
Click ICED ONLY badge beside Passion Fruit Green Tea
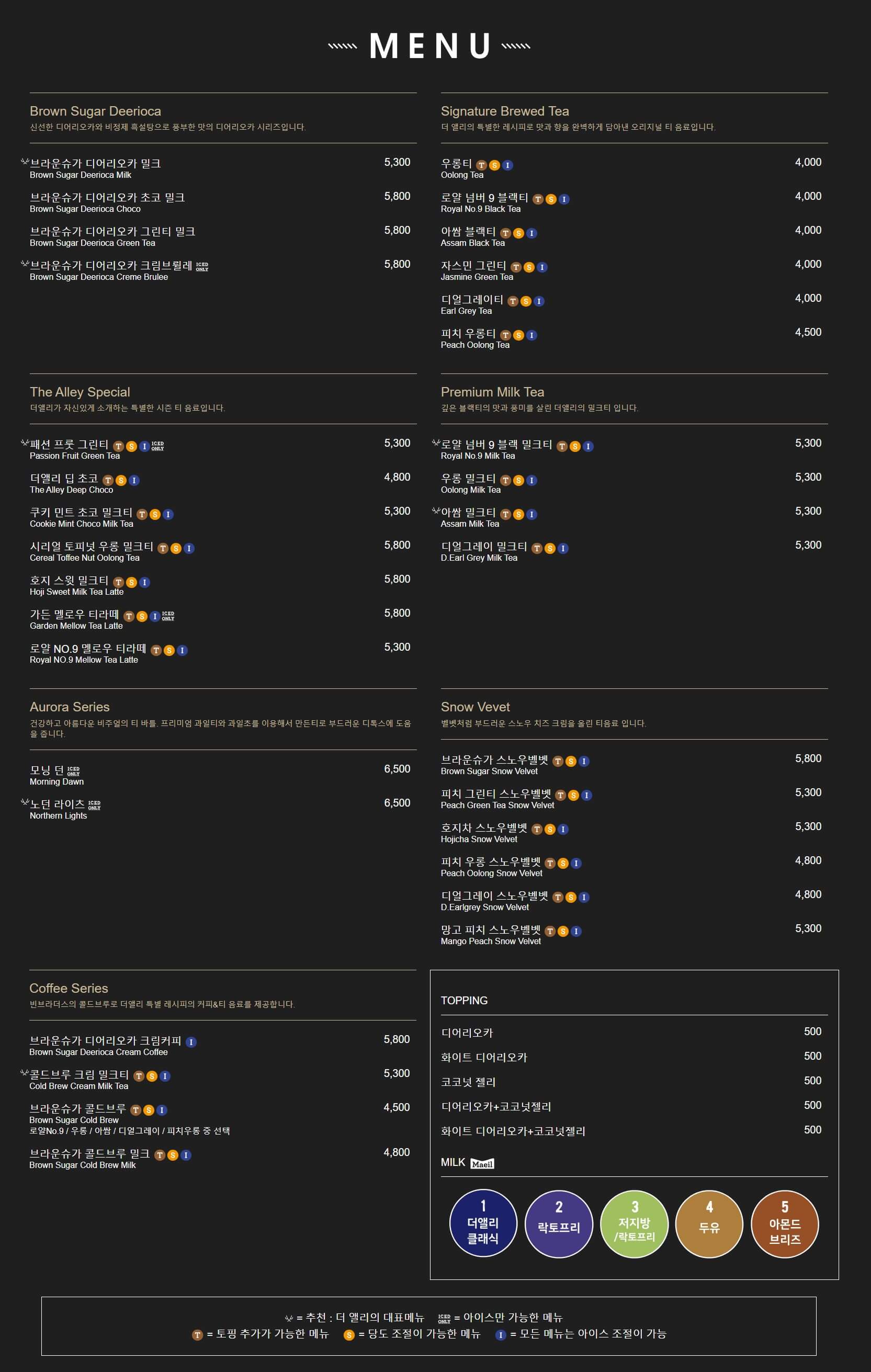(158, 446)
